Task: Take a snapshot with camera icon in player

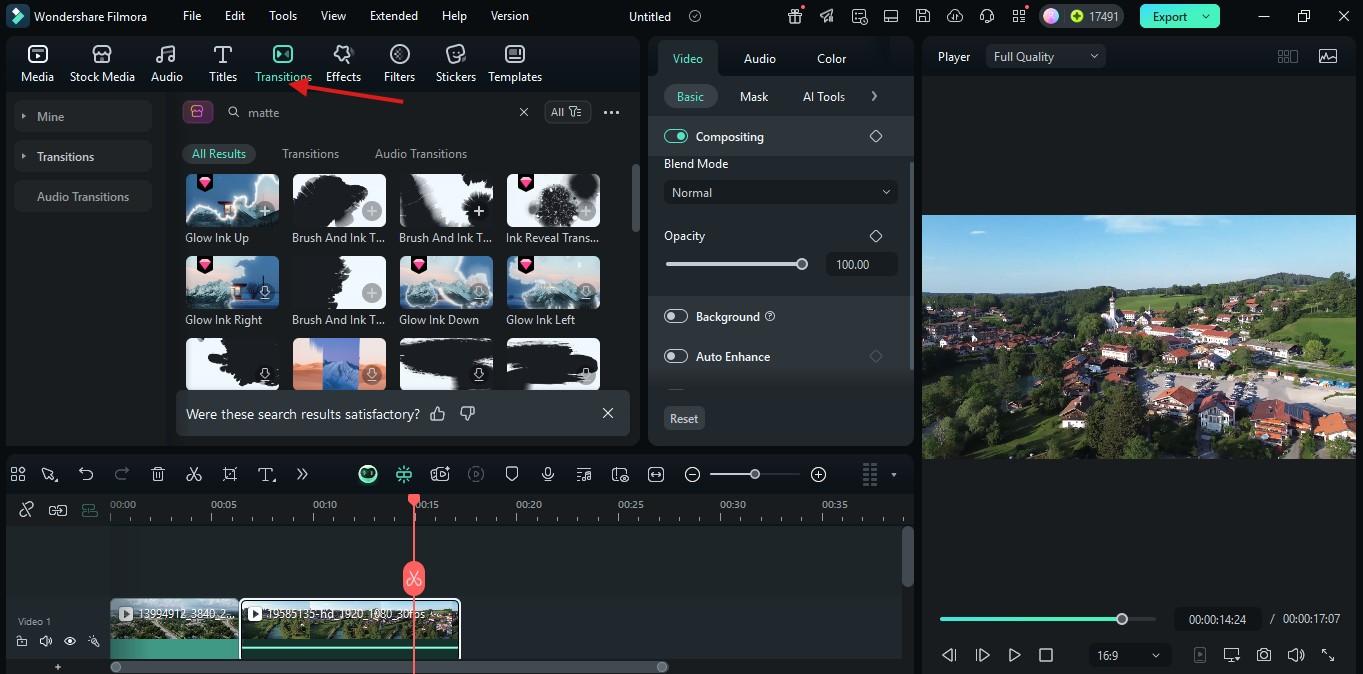Action: click(x=1264, y=655)
